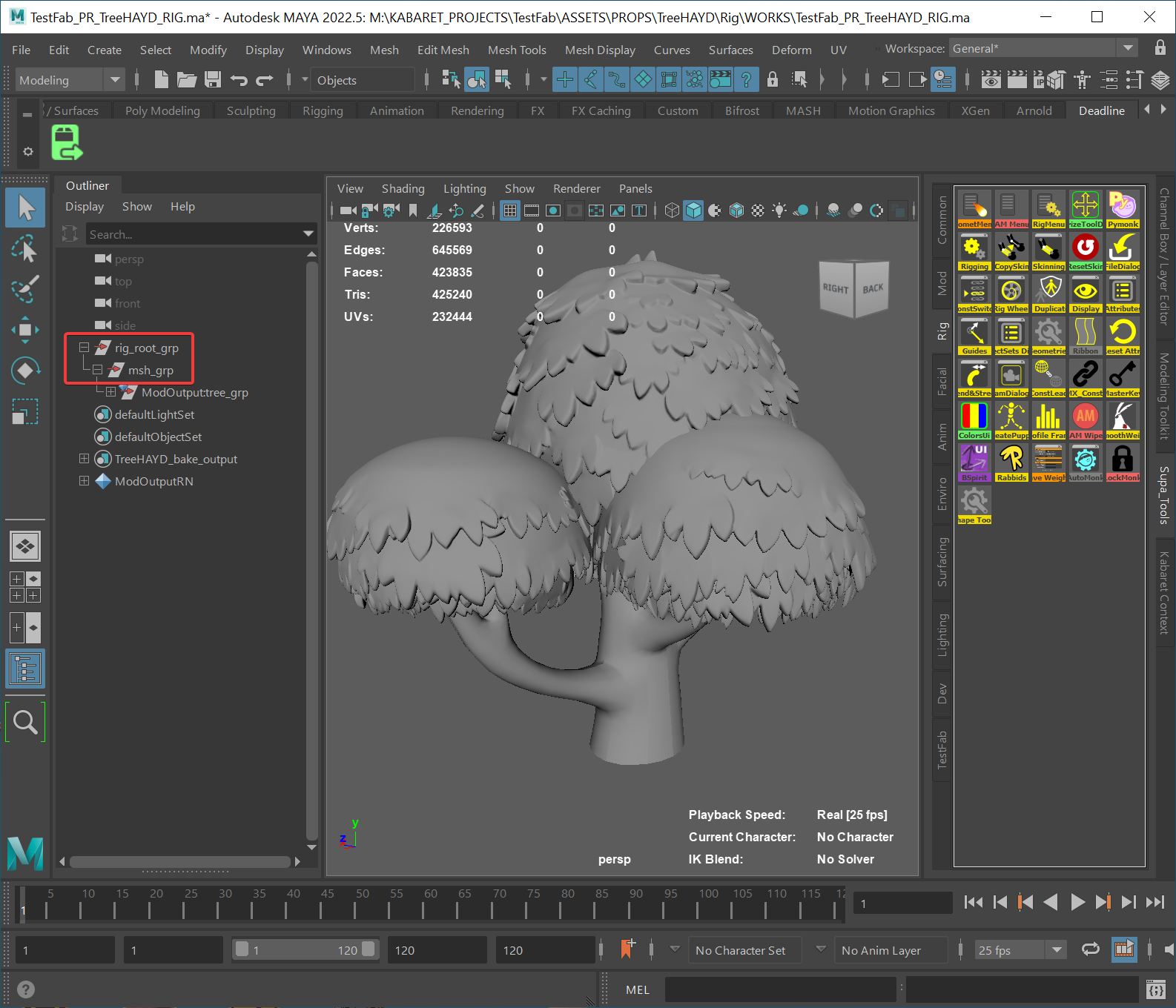Activate the Move tool in toolbox
Image resolution: width=1176 pixels, height=1008 pixels.
tap(26, 330)
